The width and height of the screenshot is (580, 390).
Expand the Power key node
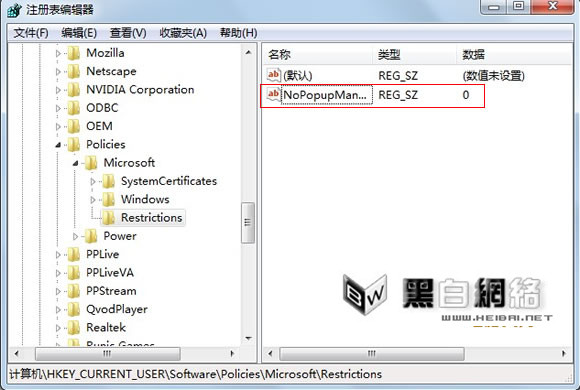coord(75,236)
